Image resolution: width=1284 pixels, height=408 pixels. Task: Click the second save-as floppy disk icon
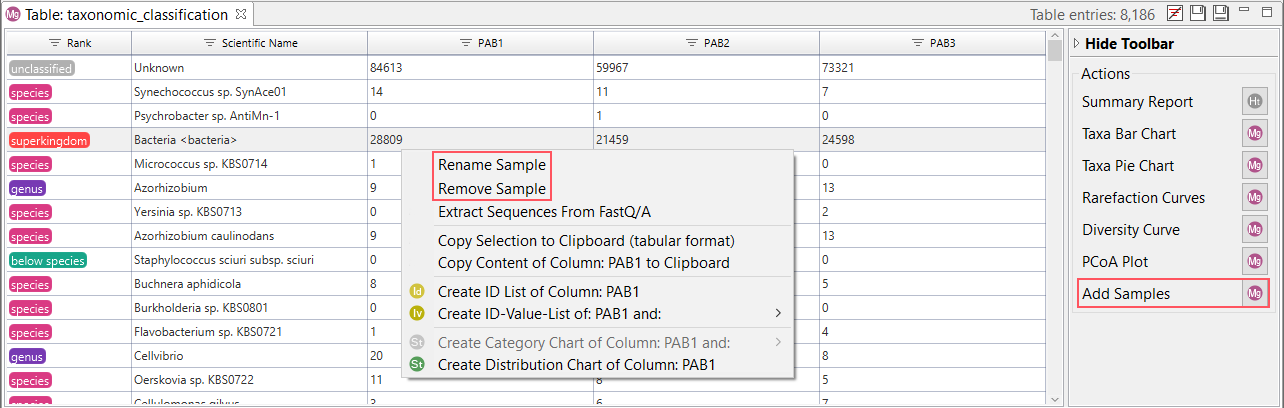pos(1220,13)
